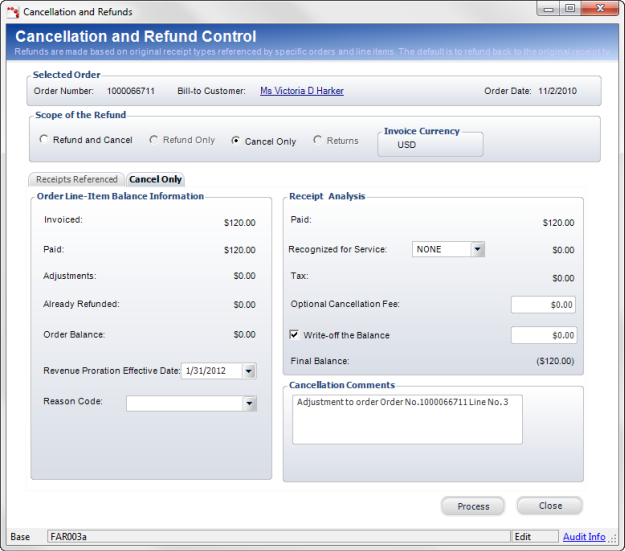Choose the Cancel Only radio button
Screen dimensions: 625x551
click(x=236, y=141)
